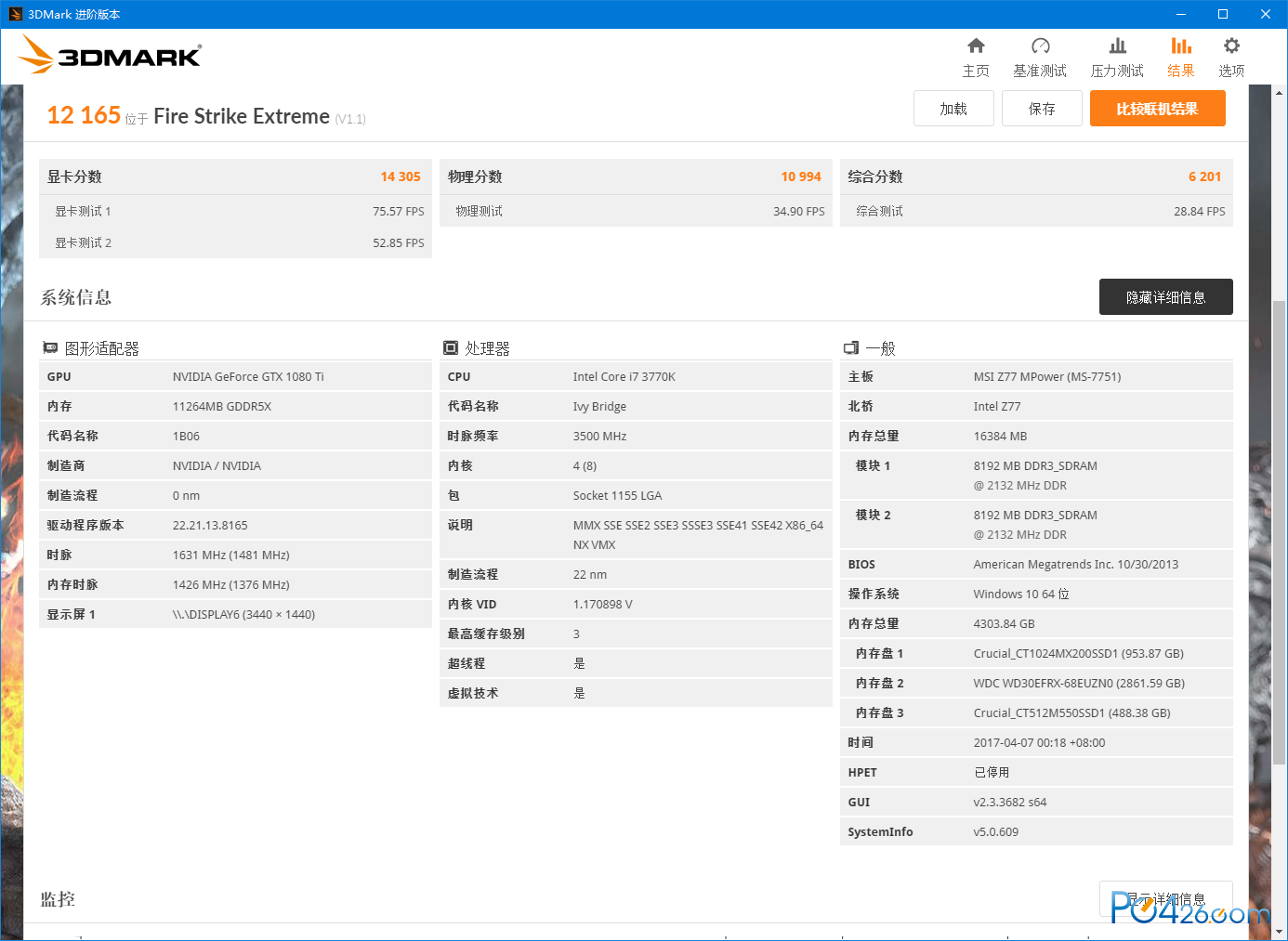Click the 内存盘 2 value WDC WD30EFRX-68EUZN0
The image size is (1288, 941).
pos(1043,683)
